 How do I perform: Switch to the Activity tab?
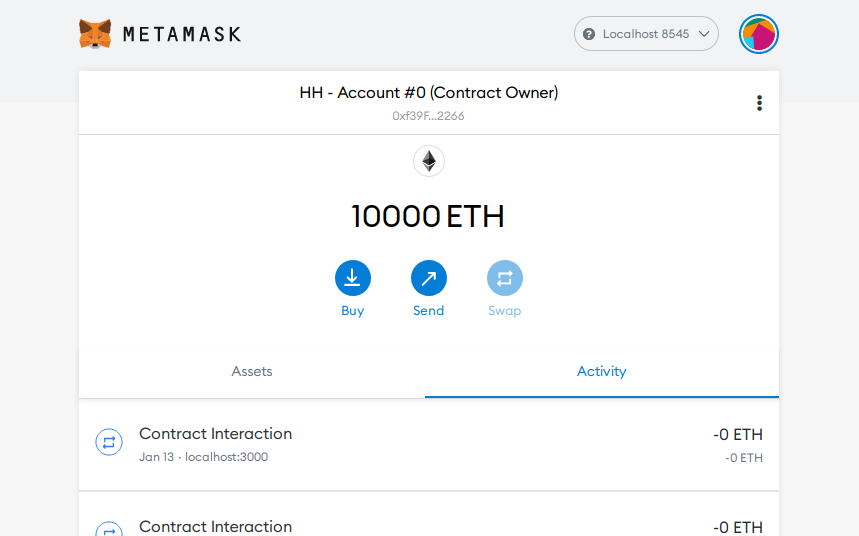coord(602,372)
